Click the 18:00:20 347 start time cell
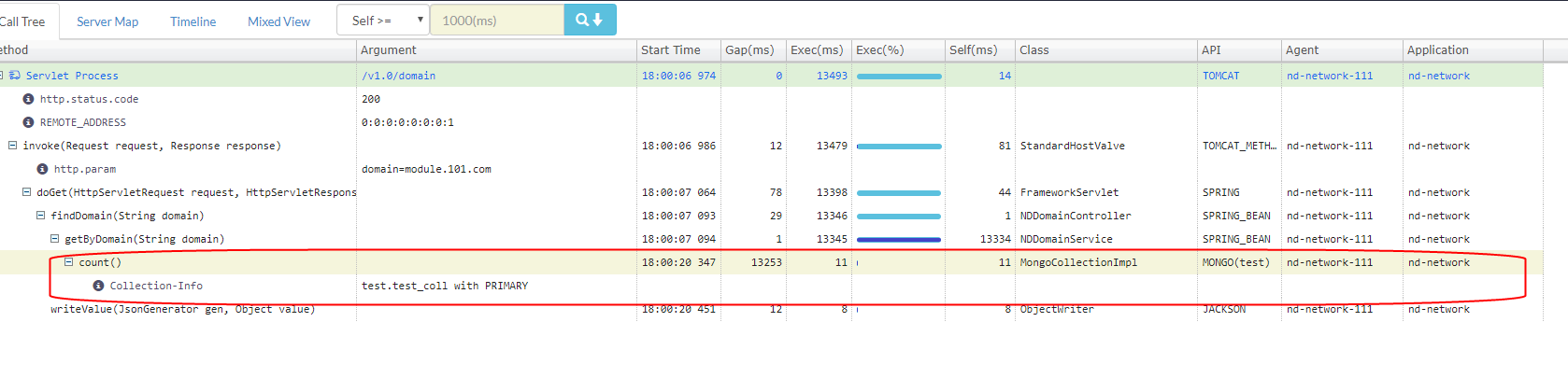The height and width of the screenshot is (378, 1568). coord(678,262)
